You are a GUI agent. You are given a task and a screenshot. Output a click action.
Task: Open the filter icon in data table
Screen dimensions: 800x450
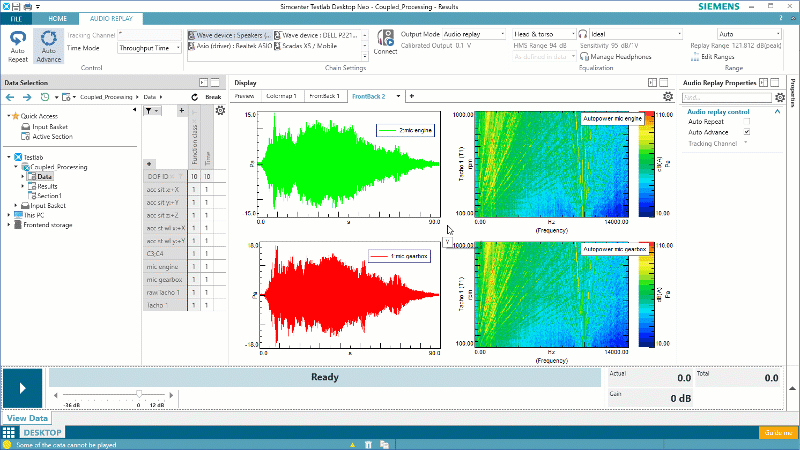click(148, 111)
